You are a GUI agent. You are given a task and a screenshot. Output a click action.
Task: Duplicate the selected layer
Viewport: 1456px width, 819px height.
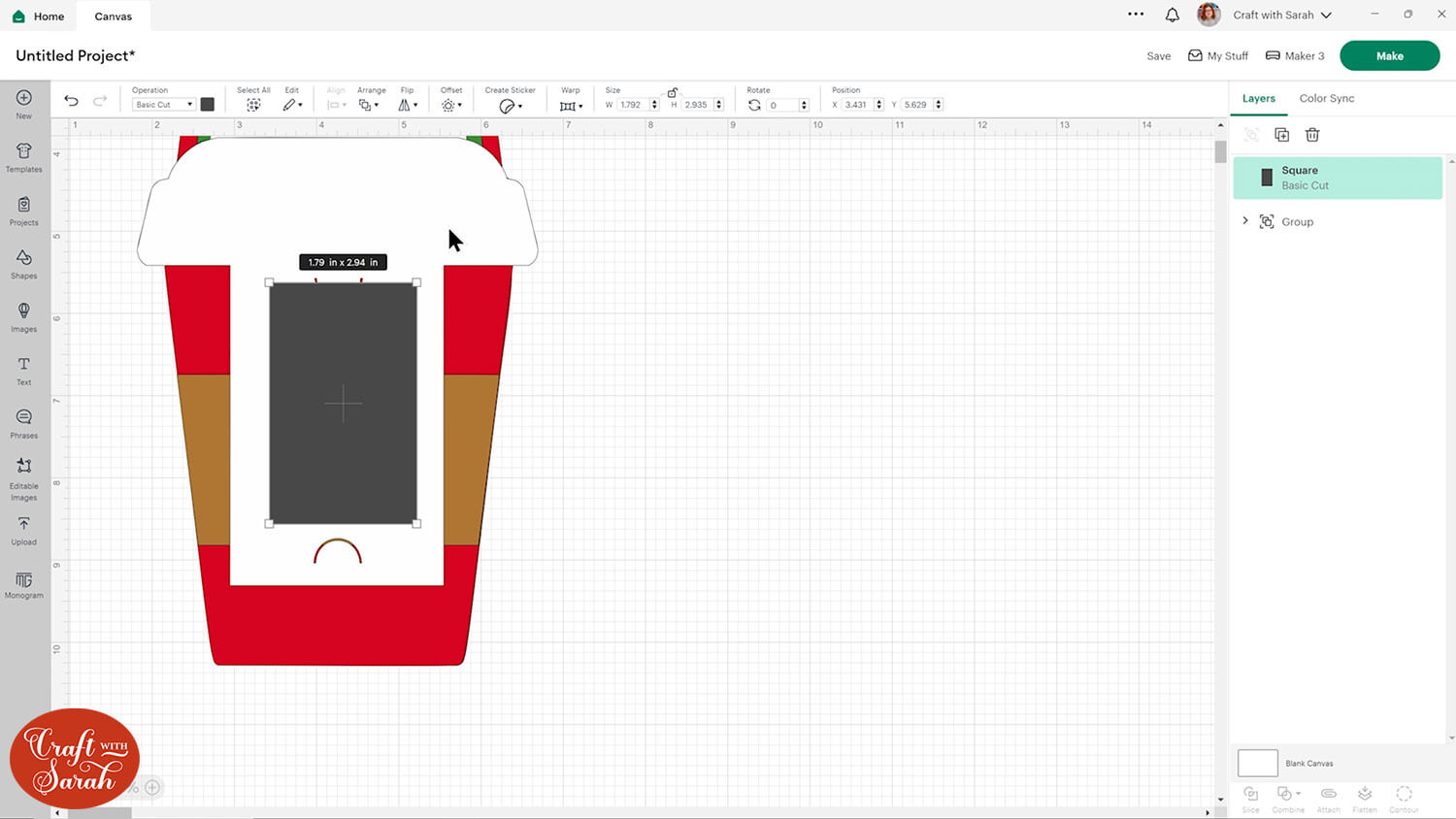point(1281,135)
